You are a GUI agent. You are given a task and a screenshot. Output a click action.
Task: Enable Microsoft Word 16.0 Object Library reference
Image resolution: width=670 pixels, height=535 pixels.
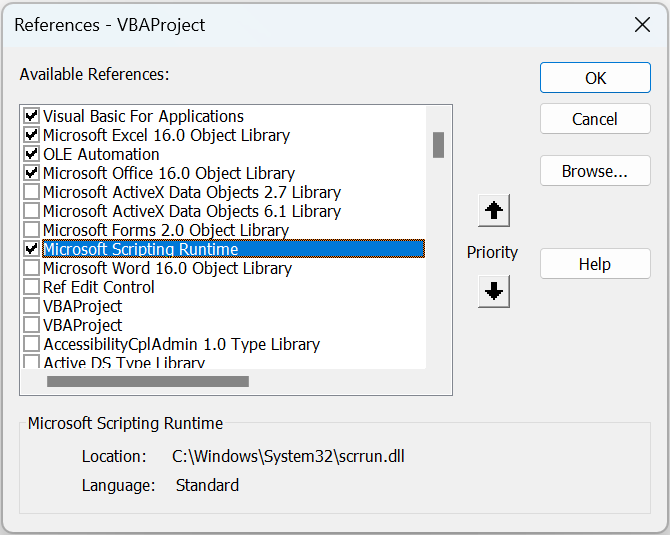31,268
